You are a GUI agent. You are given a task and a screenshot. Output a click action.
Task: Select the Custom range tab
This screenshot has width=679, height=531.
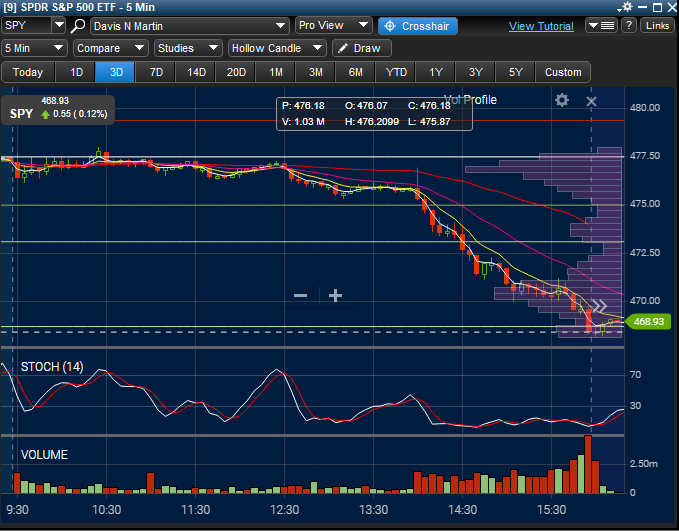click(x=563, y=72)
